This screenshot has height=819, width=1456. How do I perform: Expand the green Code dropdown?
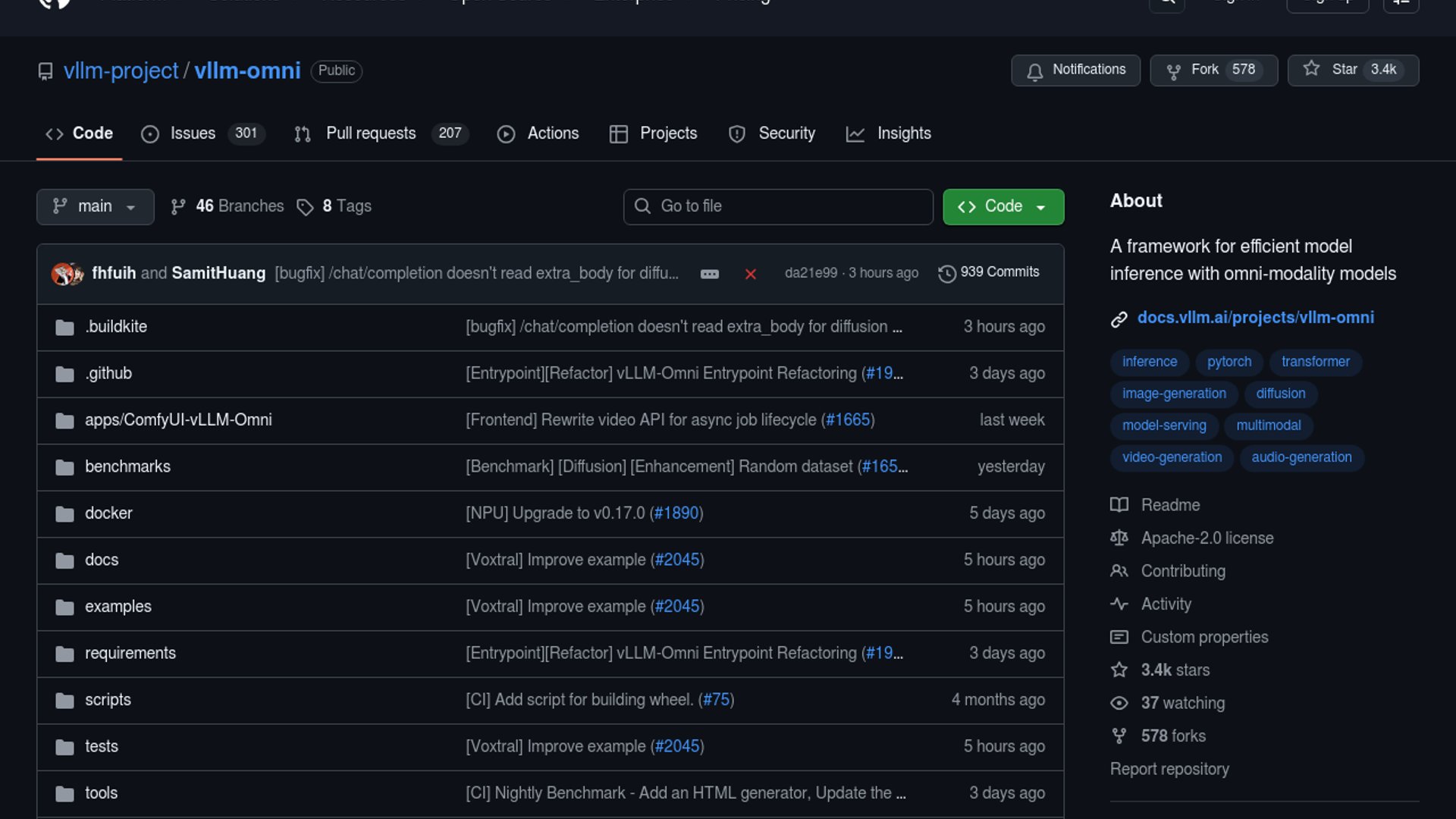pyautogui.click(x=1003, y=206)
